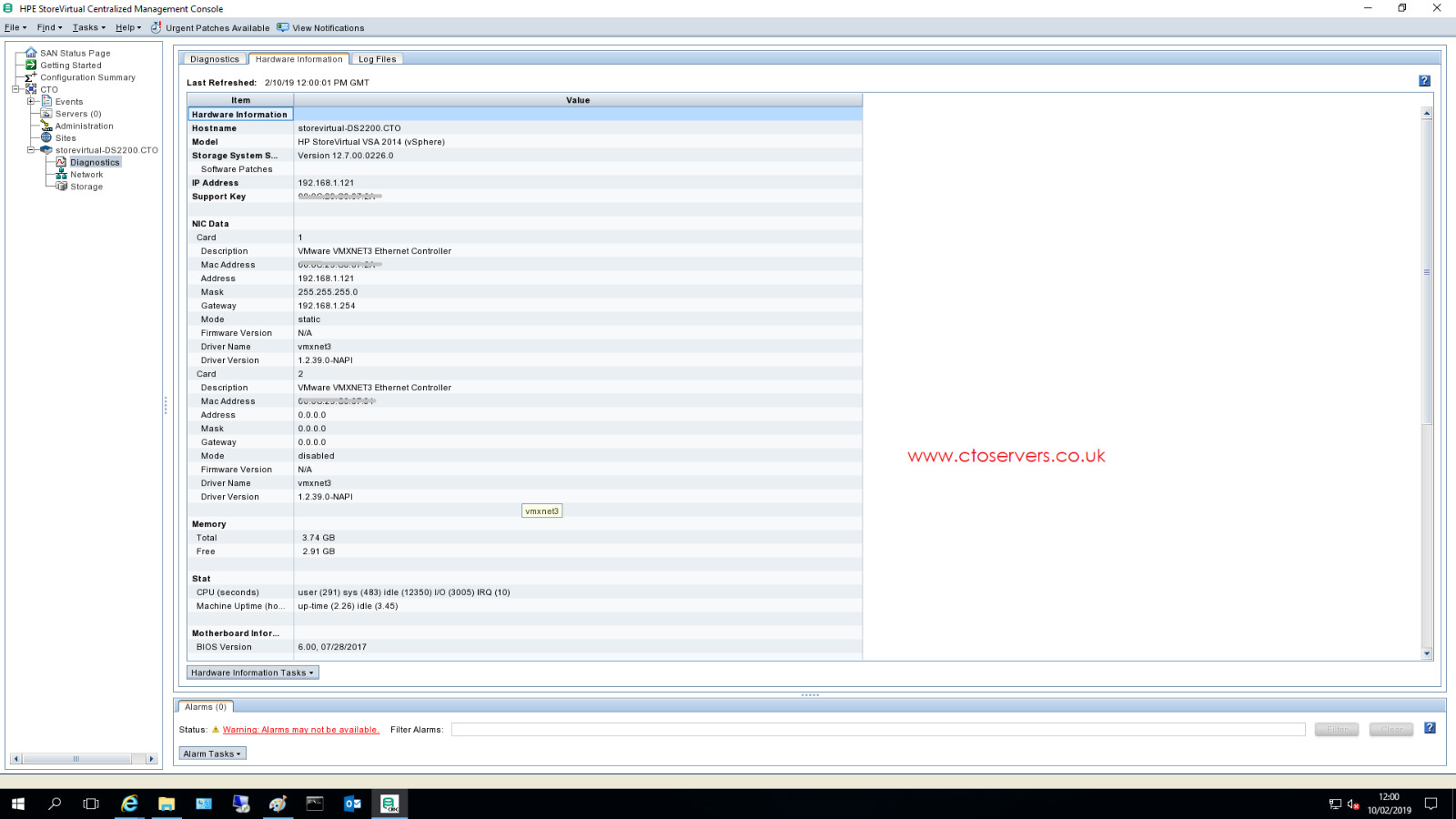The width and height of the screenshot is (1456, 819).
Task: Open the SAN Status Page home icon
Action: 31,53
